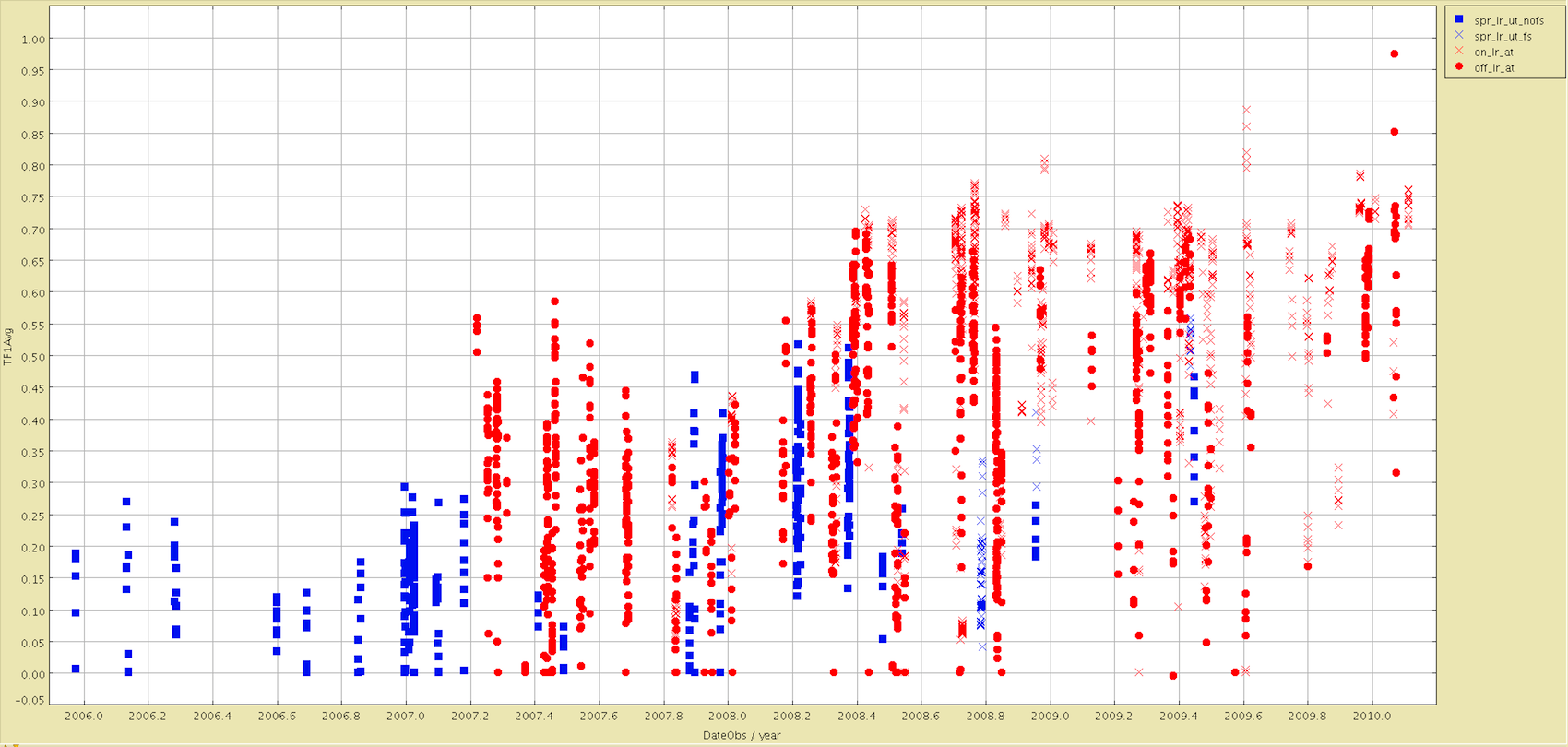Select the spr_lr_ut_fs legend label

1503,36
